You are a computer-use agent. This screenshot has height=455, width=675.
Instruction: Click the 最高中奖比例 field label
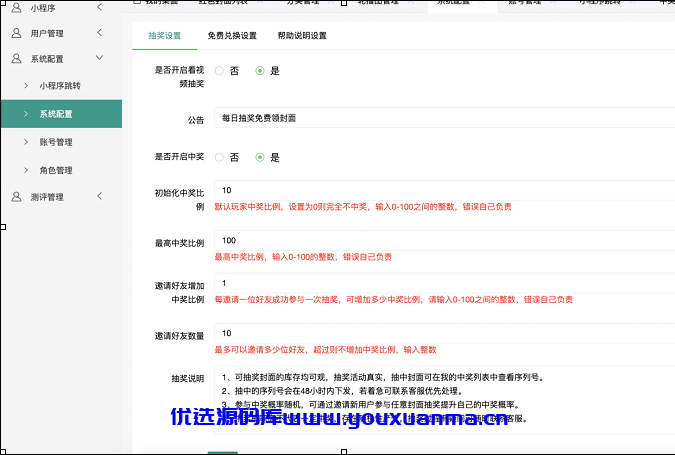pos(179,243)
